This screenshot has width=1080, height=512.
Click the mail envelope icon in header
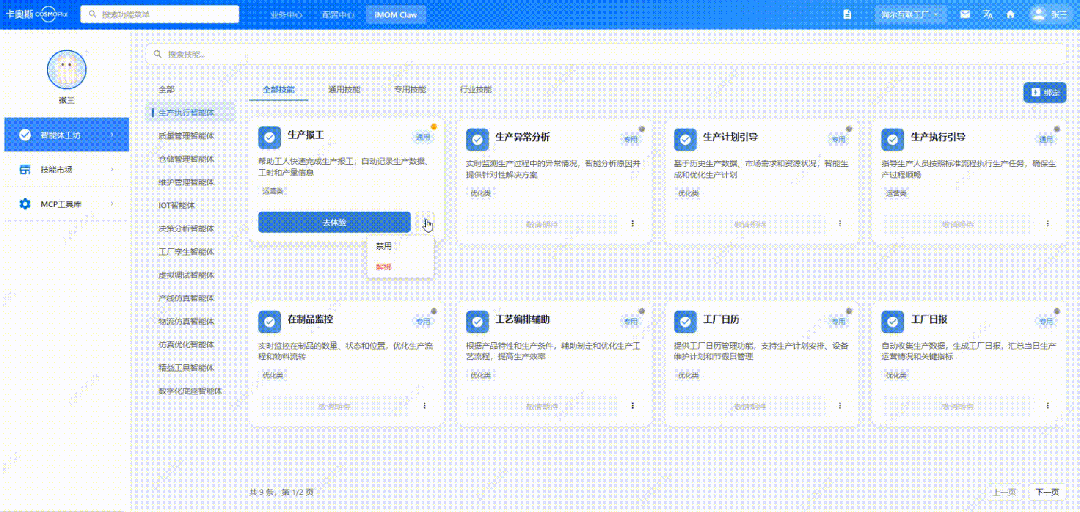click(x=965, y=14)
